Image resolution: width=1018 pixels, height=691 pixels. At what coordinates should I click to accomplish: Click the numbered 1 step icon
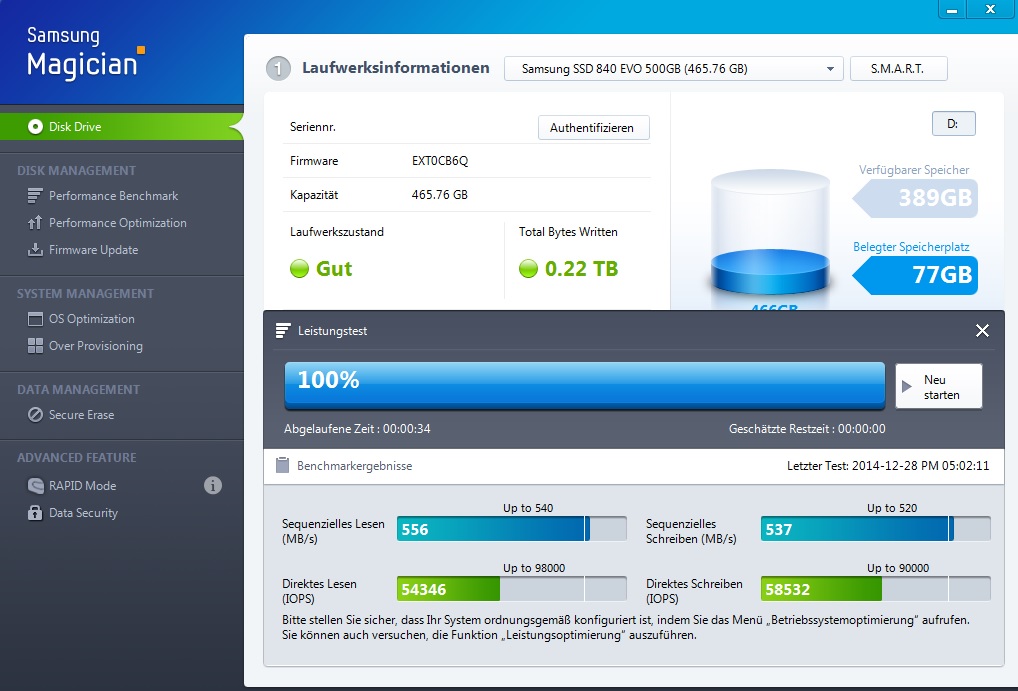[x=278, y=68]
